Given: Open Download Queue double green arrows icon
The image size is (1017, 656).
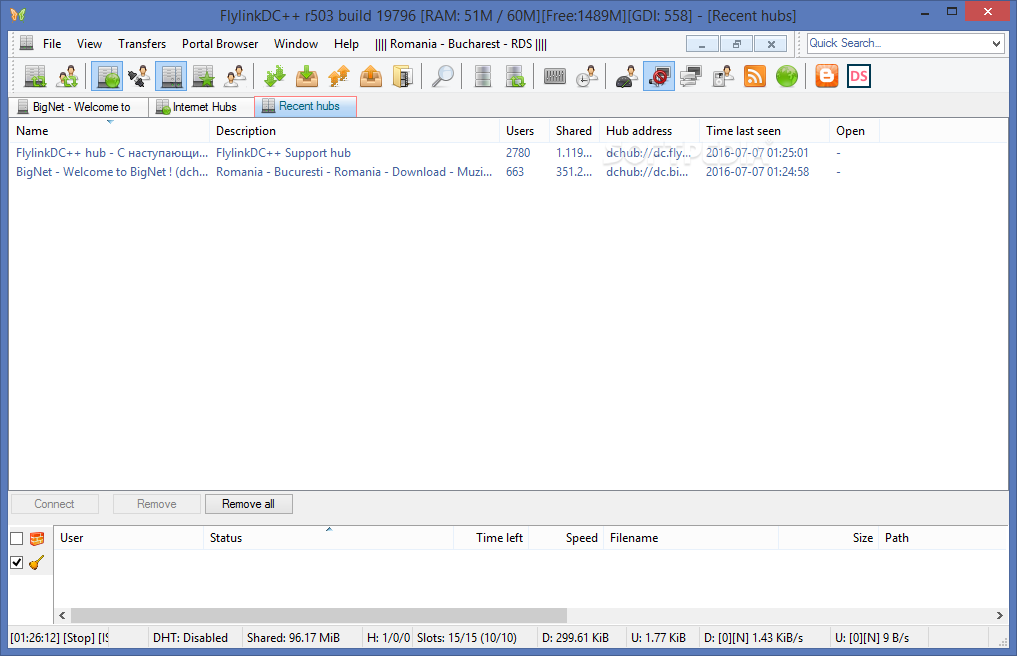Looking at the screenshot, I should coord(275,77).
